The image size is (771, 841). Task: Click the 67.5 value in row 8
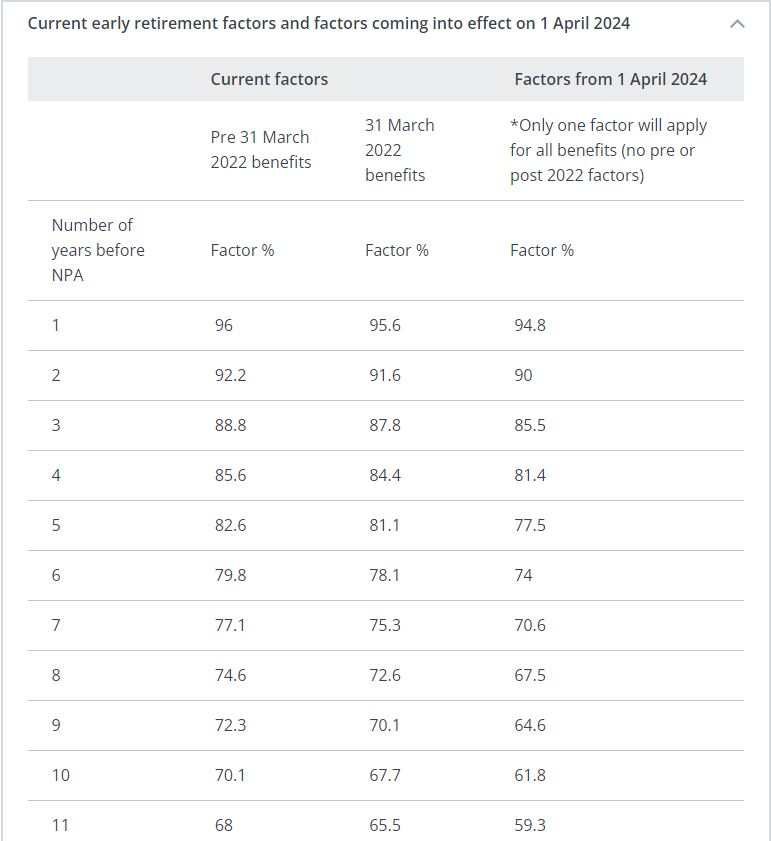tap(530, 675)
